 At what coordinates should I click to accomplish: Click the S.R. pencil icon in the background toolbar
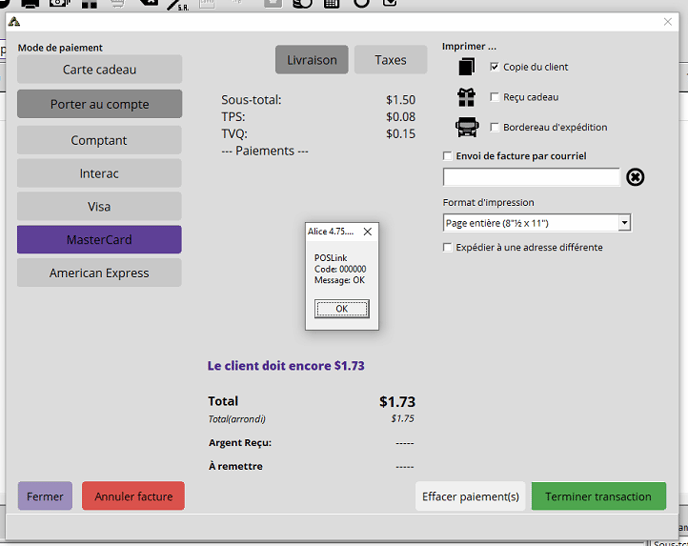(178, 4)
